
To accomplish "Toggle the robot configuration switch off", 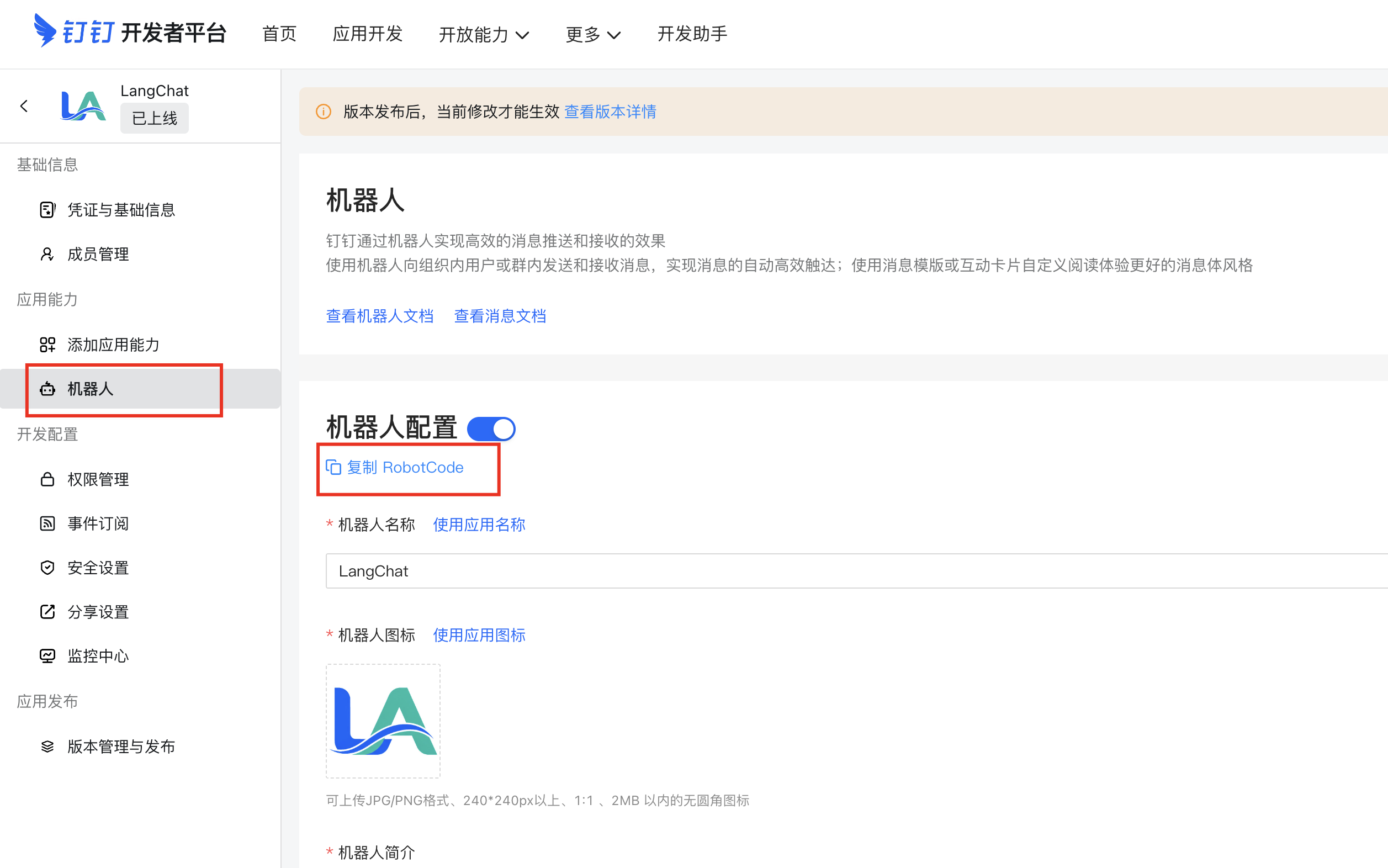I will [x=491, y=429].
